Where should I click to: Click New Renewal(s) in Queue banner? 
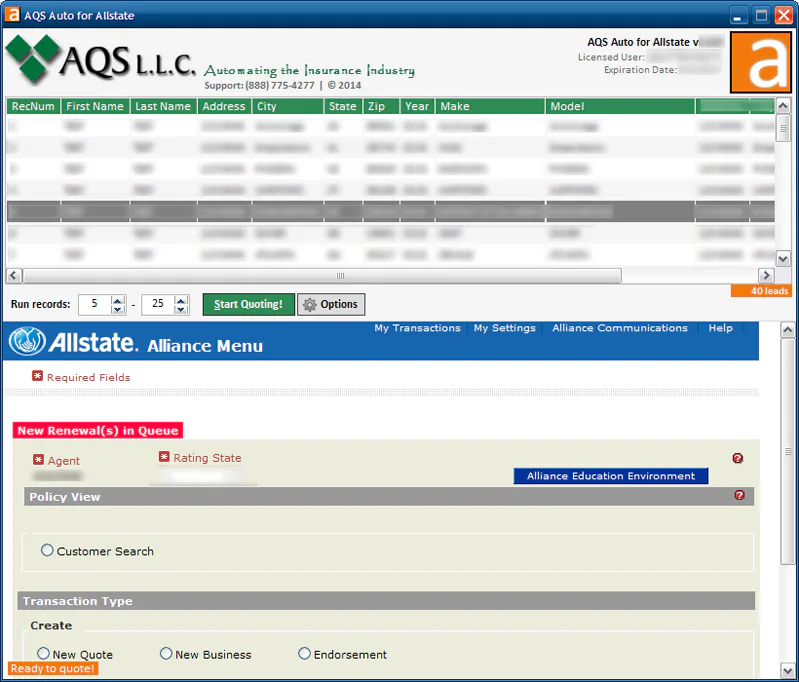[x=98, y=431]
